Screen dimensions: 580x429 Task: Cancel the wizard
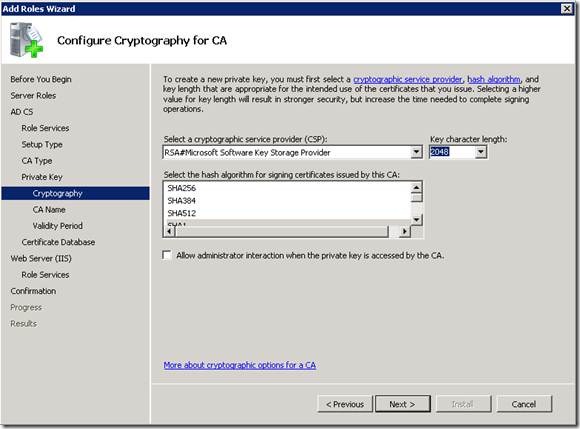(524, 404)
